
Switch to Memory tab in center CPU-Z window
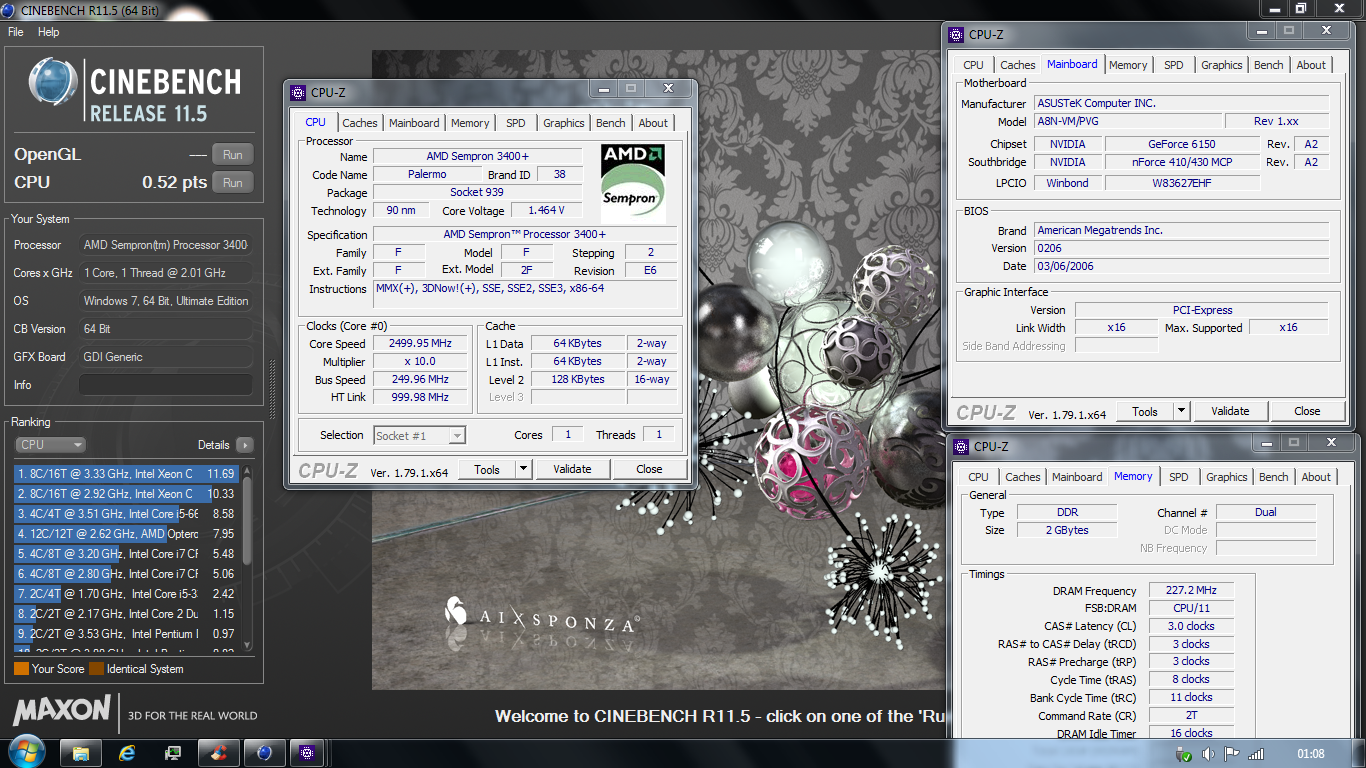pyautogui.click(x=470, y=123)
